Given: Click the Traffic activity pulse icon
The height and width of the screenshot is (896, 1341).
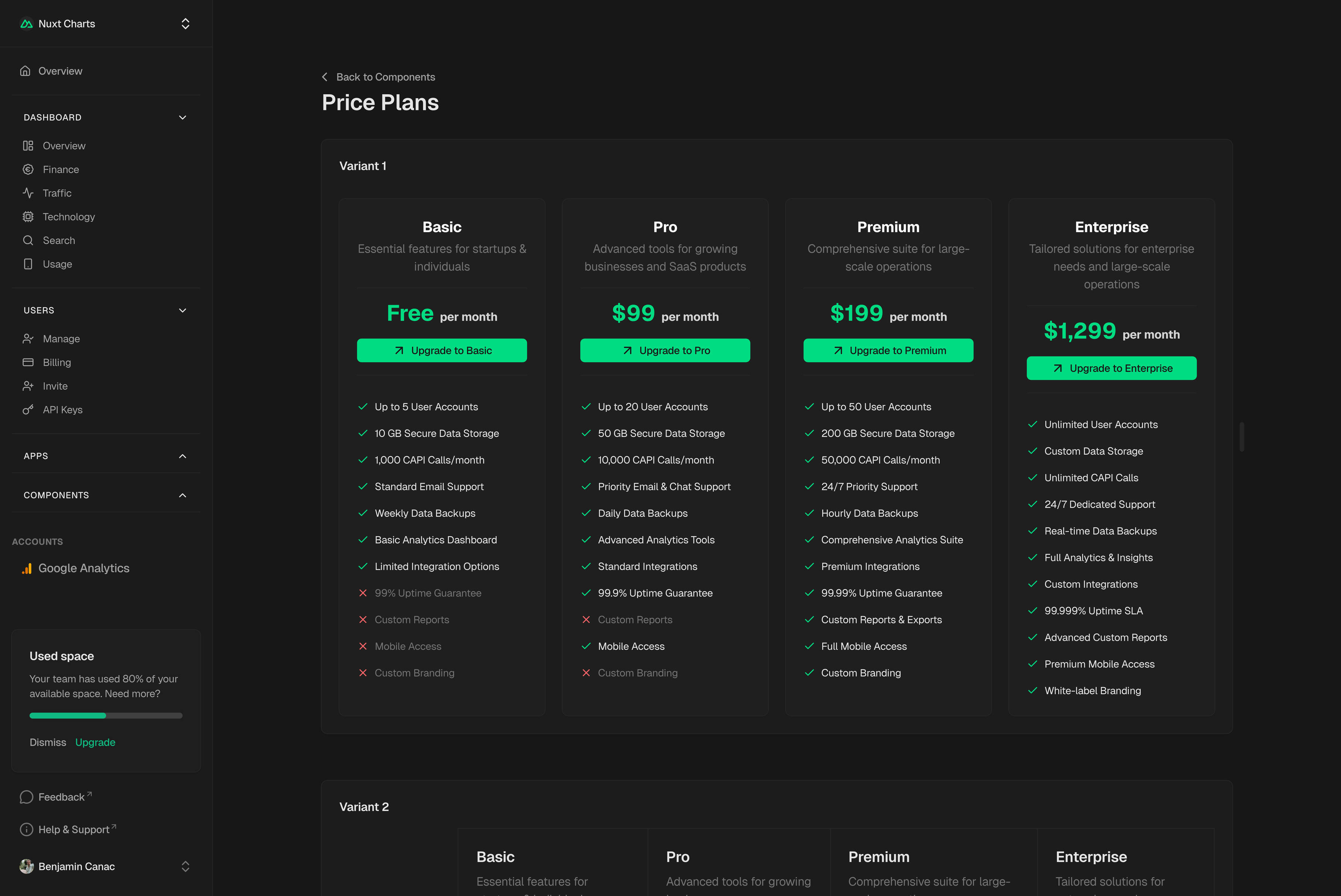Looking at the screenshot, I should [27, 193].
